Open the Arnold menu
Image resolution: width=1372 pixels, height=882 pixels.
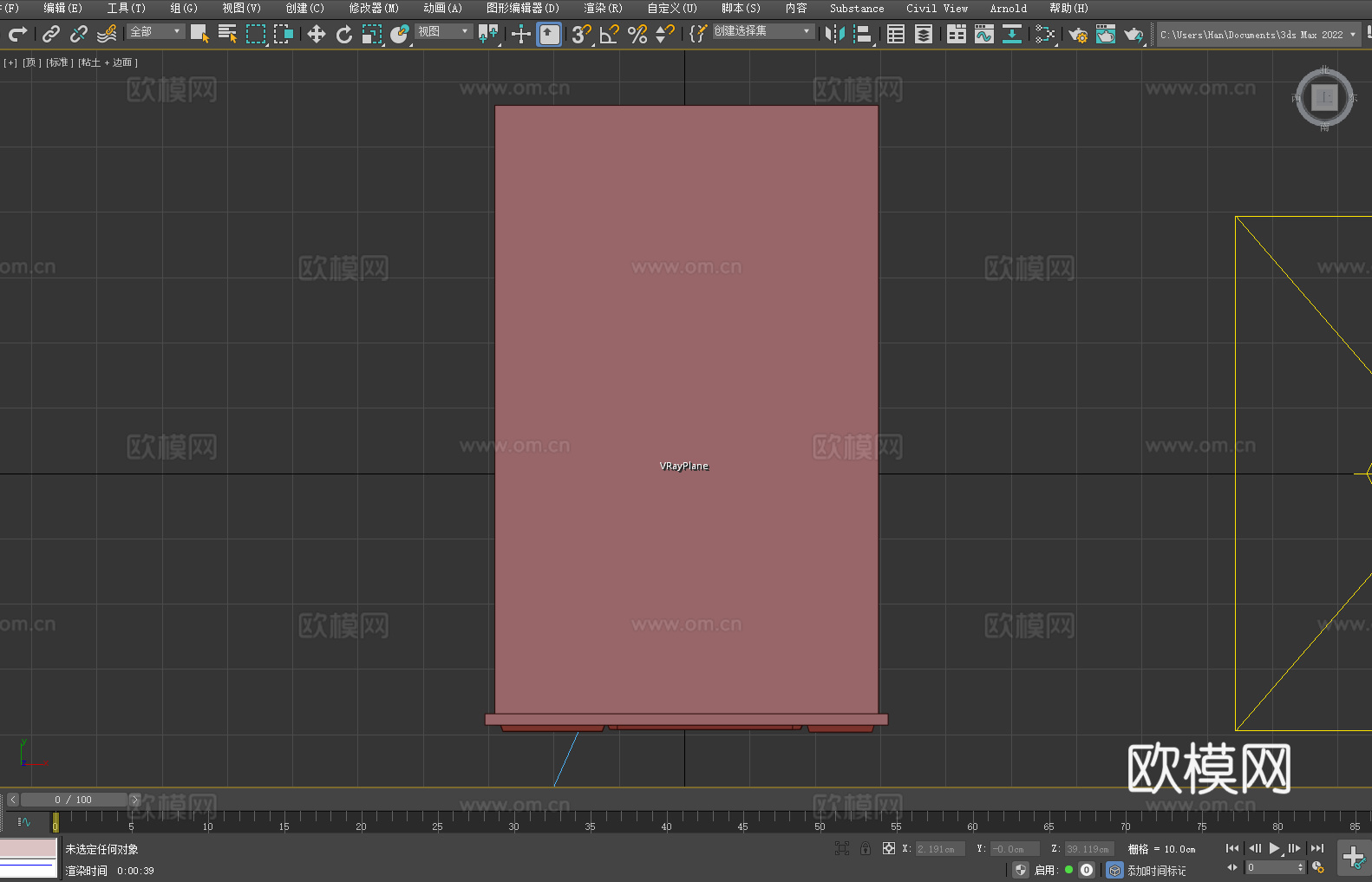click(x=1008, y=8)
